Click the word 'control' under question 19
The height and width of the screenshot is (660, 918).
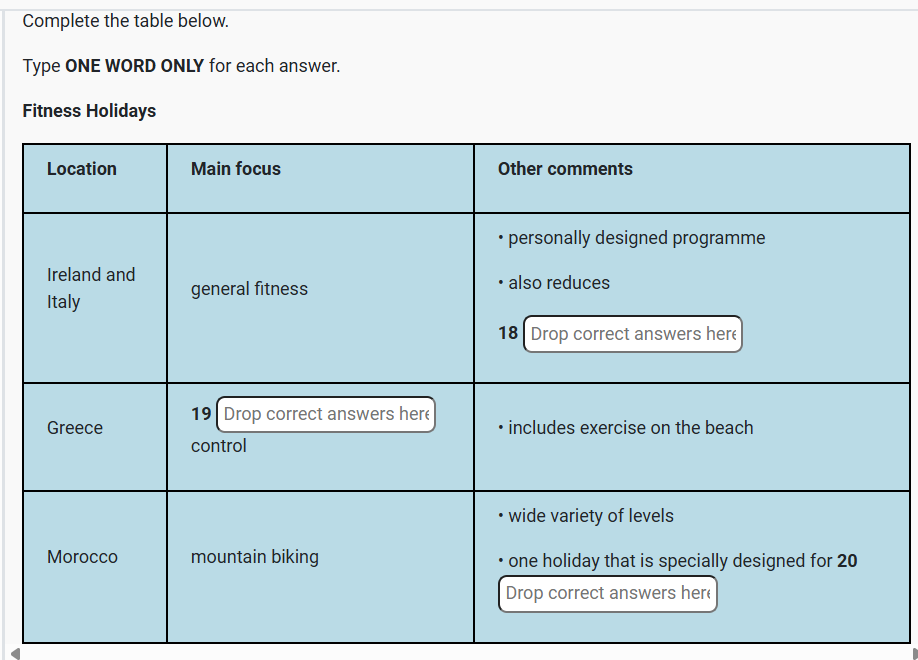pos(218,446)
